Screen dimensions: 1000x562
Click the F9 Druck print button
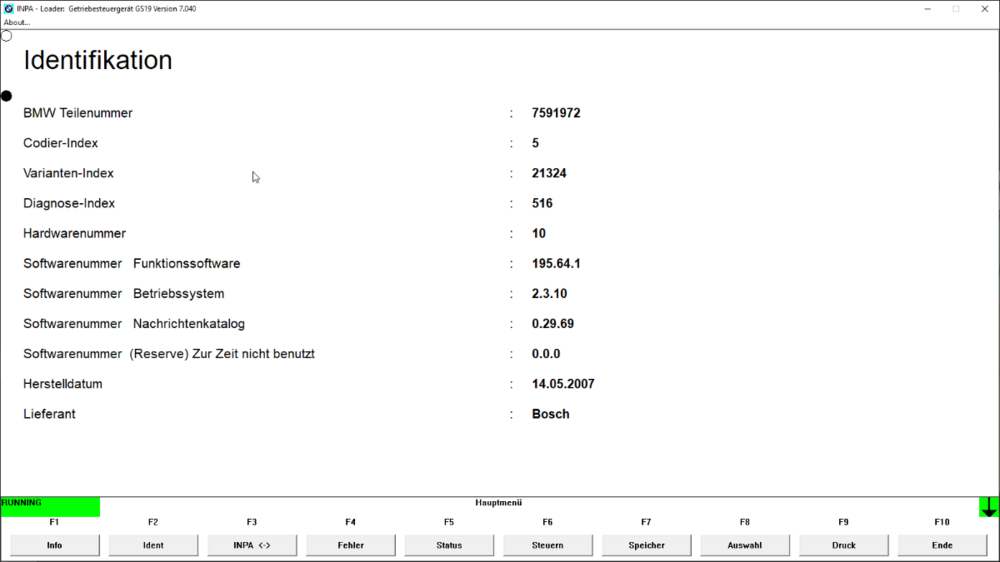pyautogui.click(x=844, y=545)
